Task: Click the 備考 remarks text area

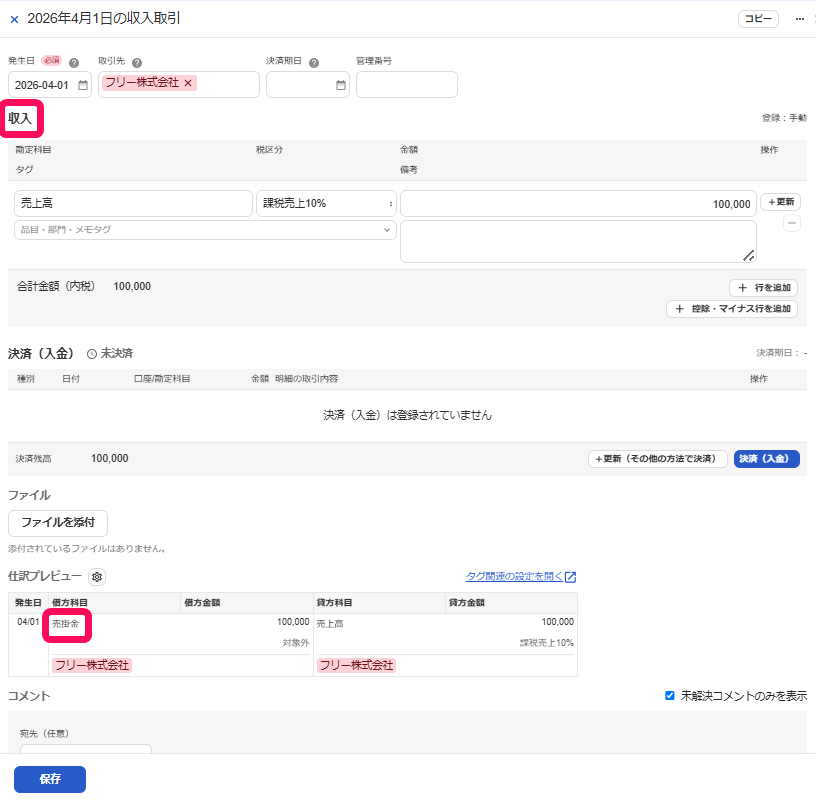Action: click(578, 241)
